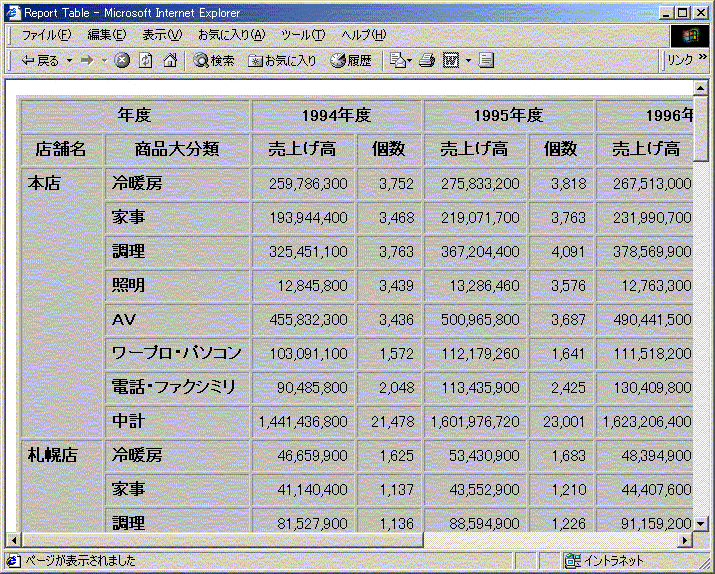This screenshot has height=574, width=715.
Task: Click the Intranet (イントラネット) zone icon
Action: pos(573,560)
